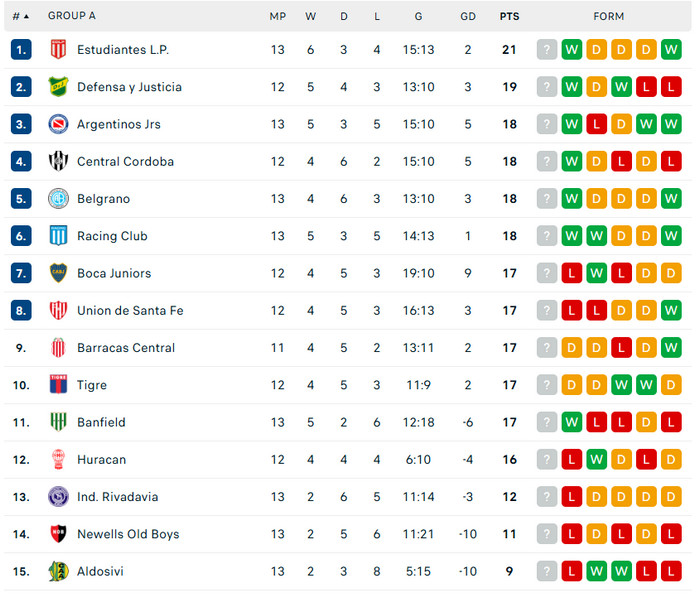
Task: Sort standings by GD column header
Action: tap(468, 16)
